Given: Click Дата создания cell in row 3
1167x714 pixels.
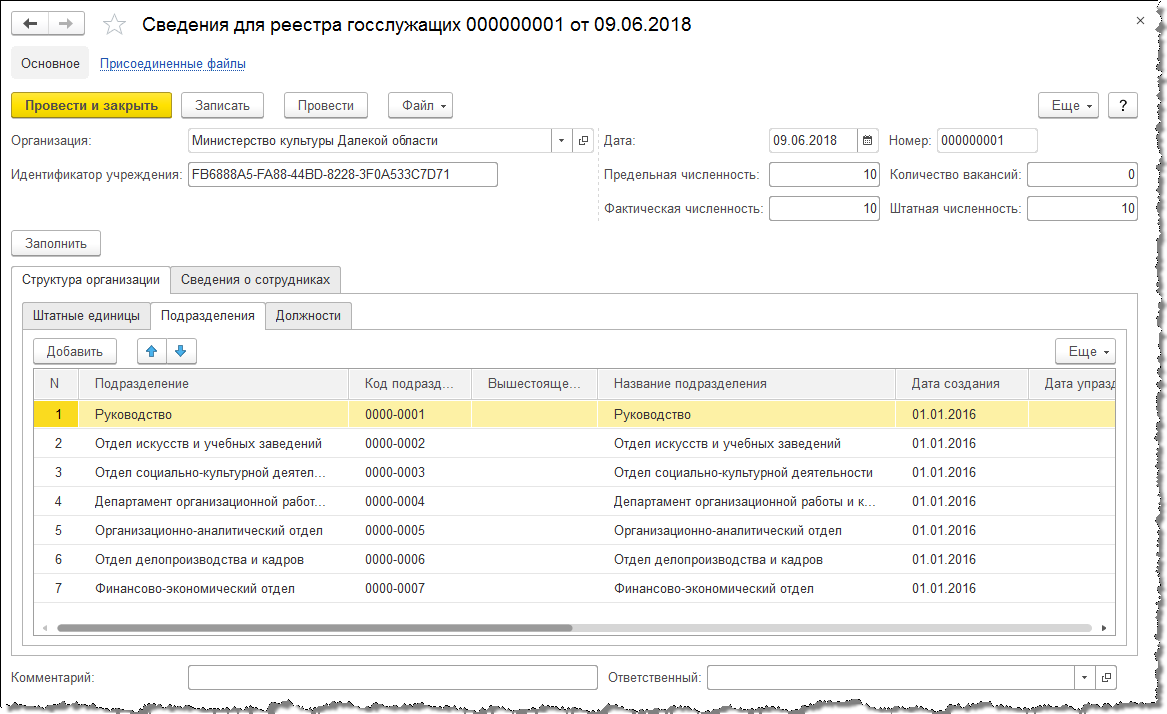Looking at the screenshot, I should pyautogui.click(x=962, y=473).
